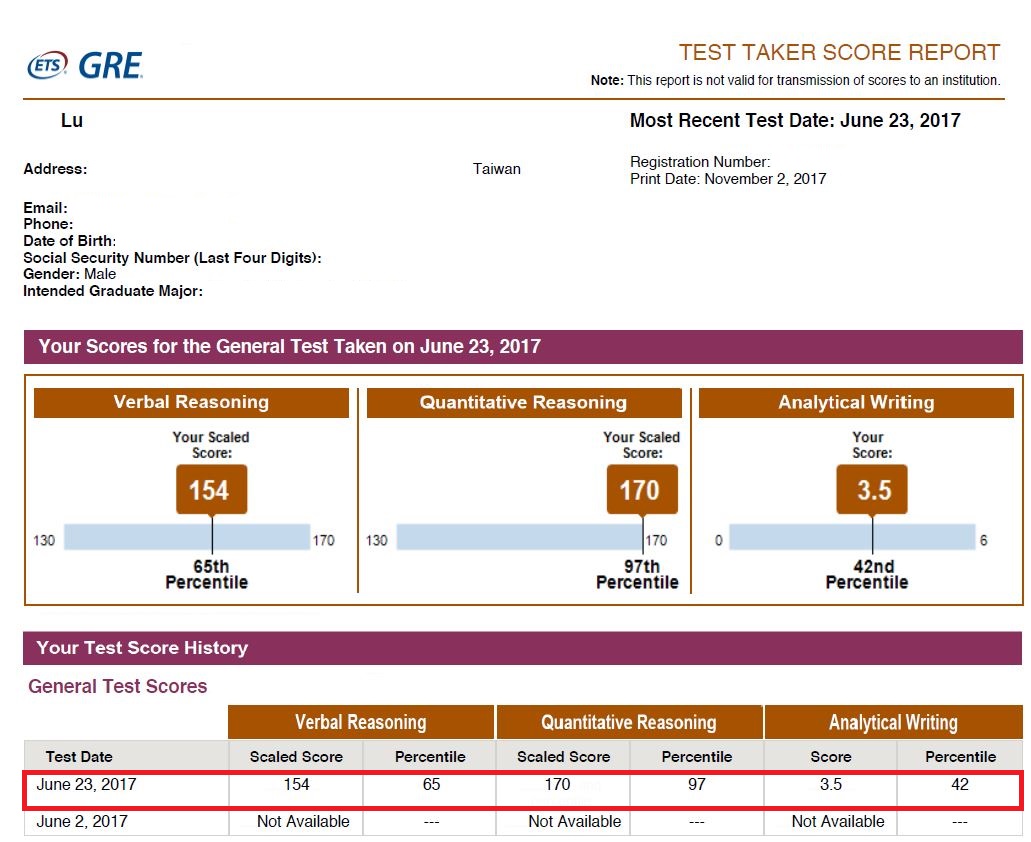Image resolution: width=1031 pixels, height=842 pixels.
Task: Click the Analytical Writing score panel header
Action: [856, 402]
